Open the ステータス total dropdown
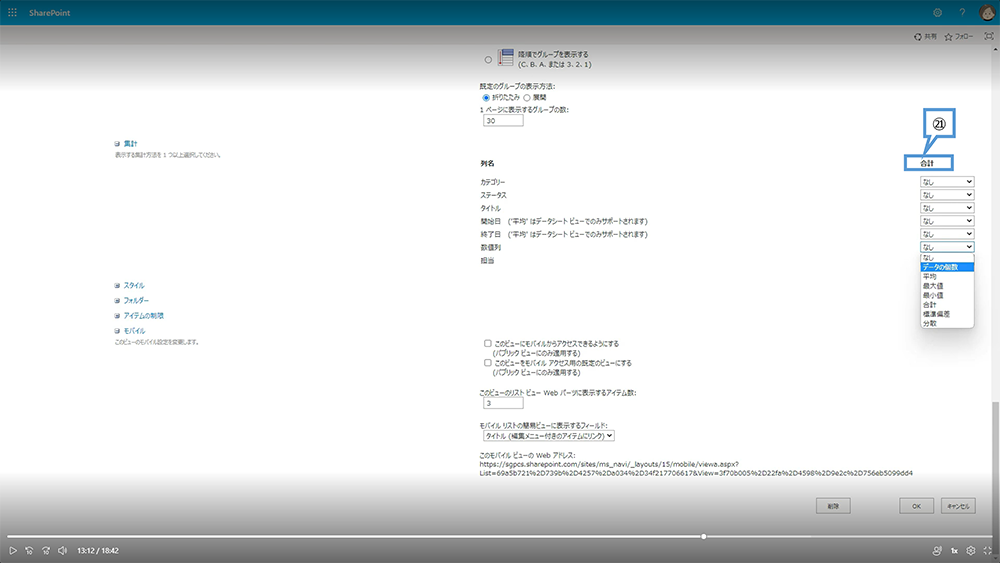This screenshot has width=1000, height=563. pos(947,194)
